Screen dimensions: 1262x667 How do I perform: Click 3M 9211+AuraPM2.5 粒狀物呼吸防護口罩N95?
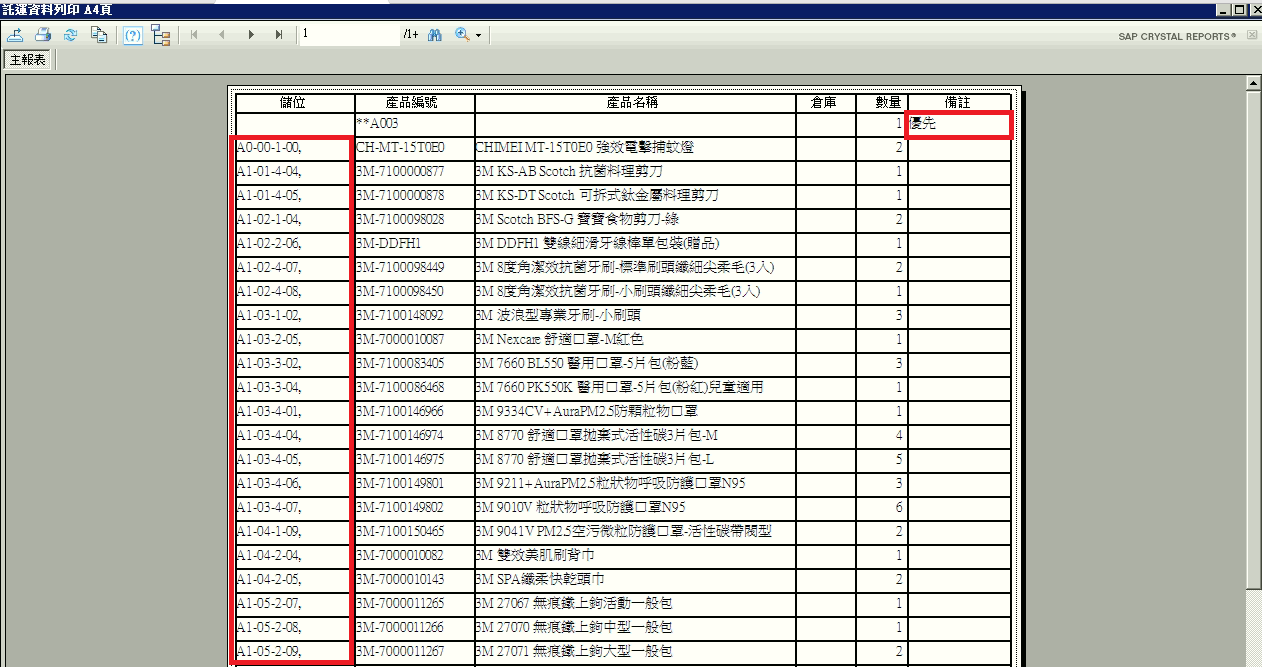click(610, 483)
